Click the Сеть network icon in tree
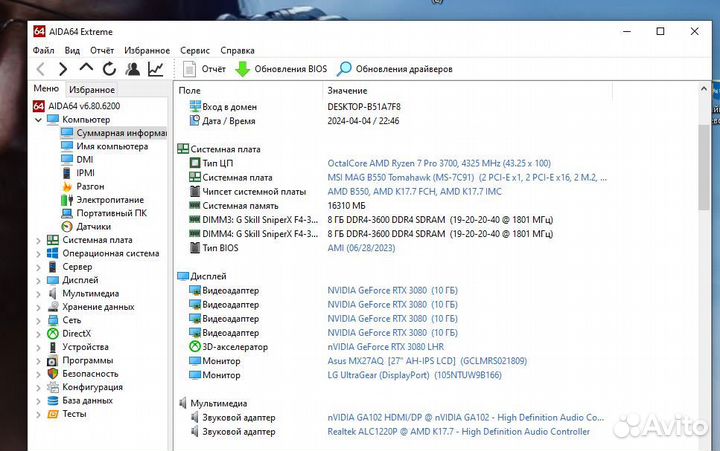 53,321
